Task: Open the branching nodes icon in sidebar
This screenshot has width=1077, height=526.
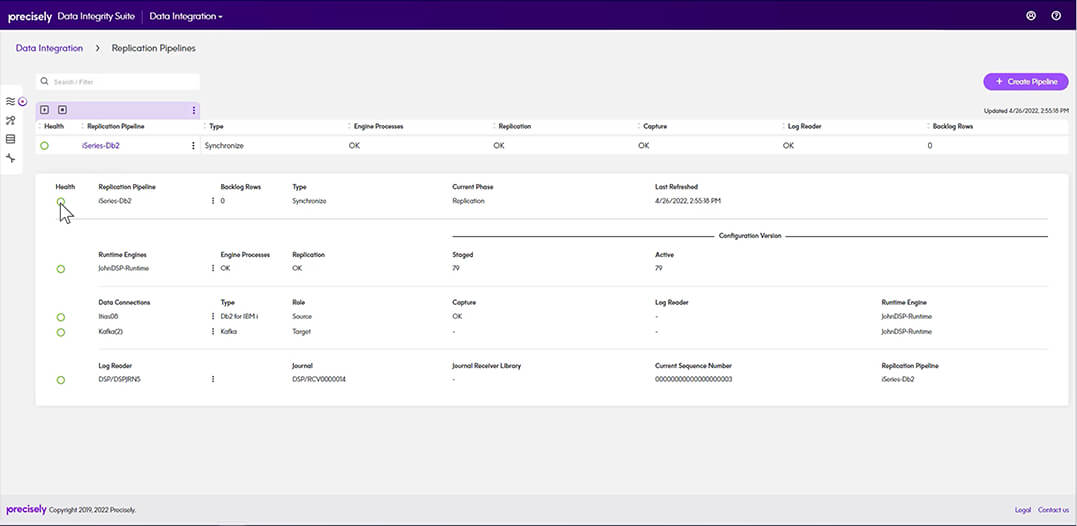Action: click(x=10, y=120)
